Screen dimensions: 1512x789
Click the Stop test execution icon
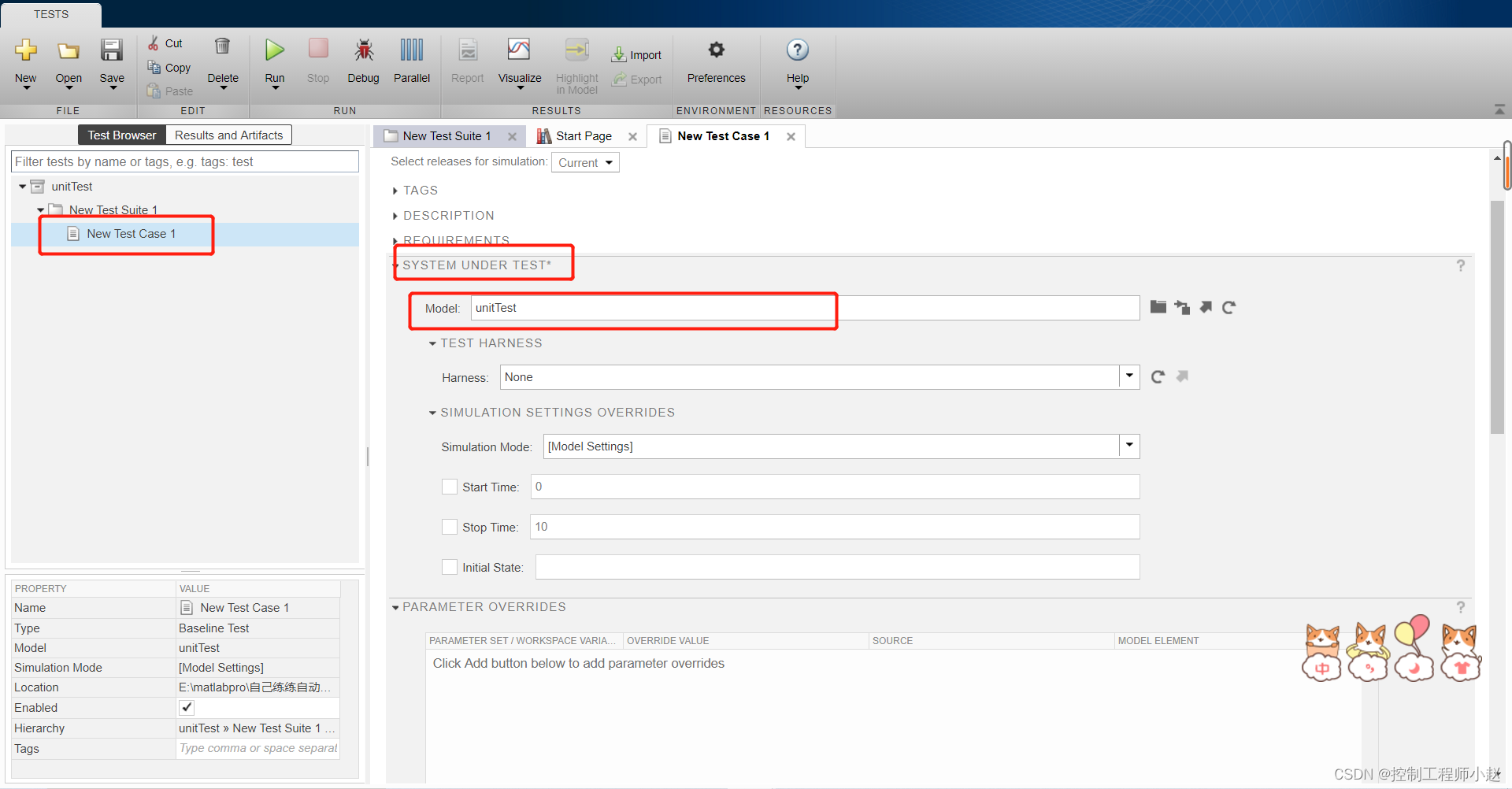[318, 49]
